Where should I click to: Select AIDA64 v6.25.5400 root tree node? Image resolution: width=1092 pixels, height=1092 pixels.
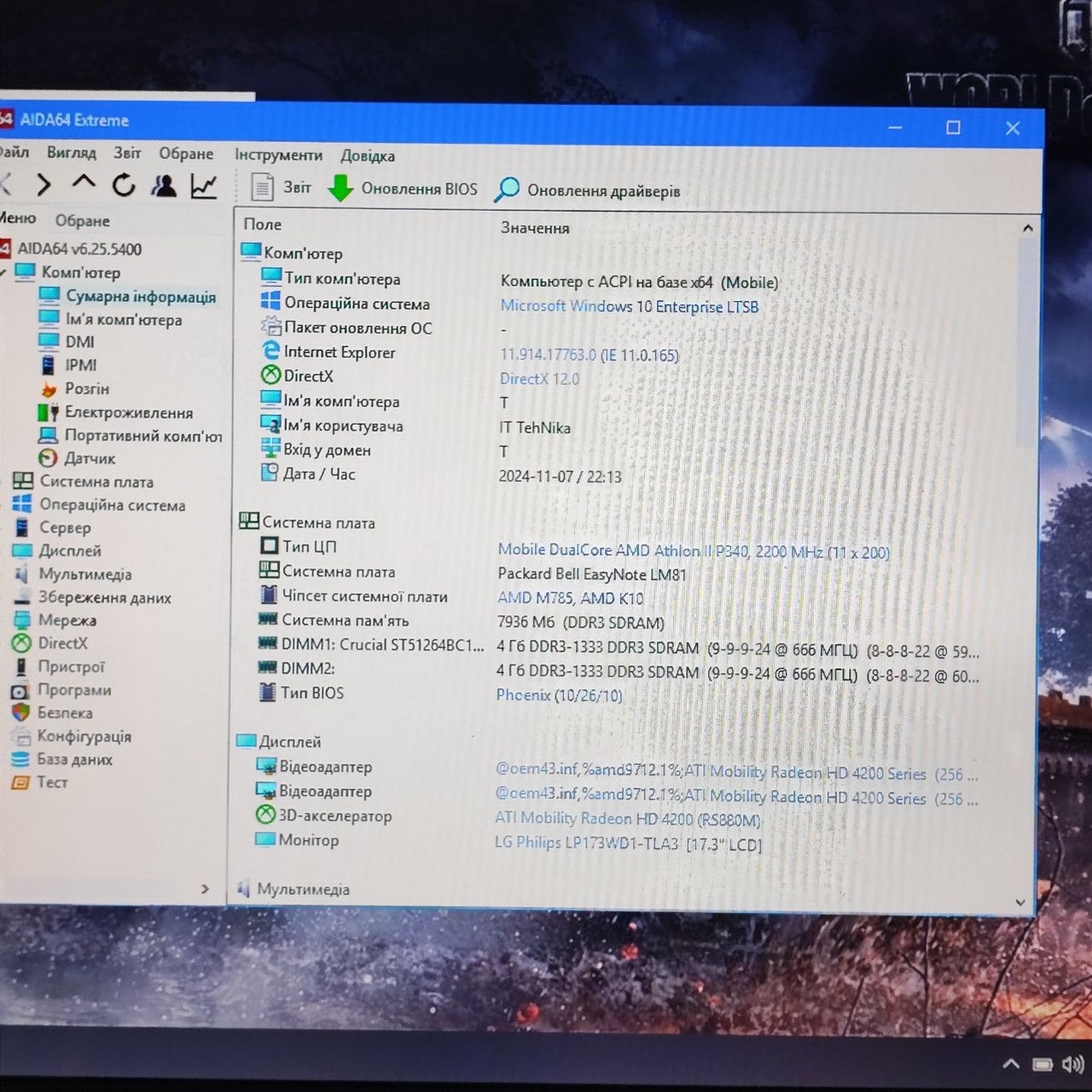(x=79, y=249)
